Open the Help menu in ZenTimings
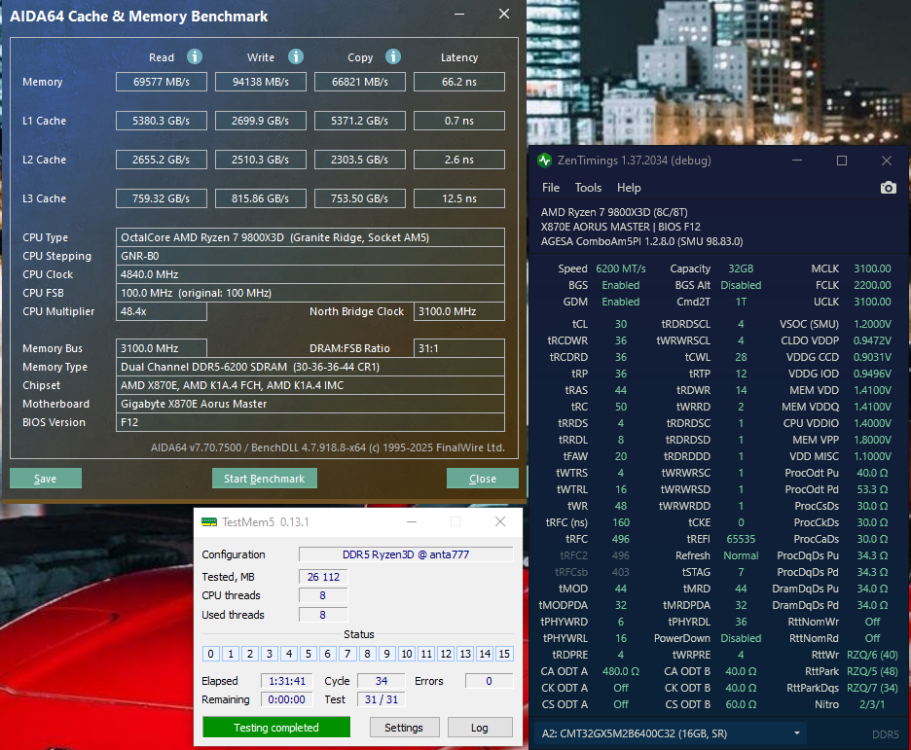The image size is (911, 750). (x=629, y=188)
